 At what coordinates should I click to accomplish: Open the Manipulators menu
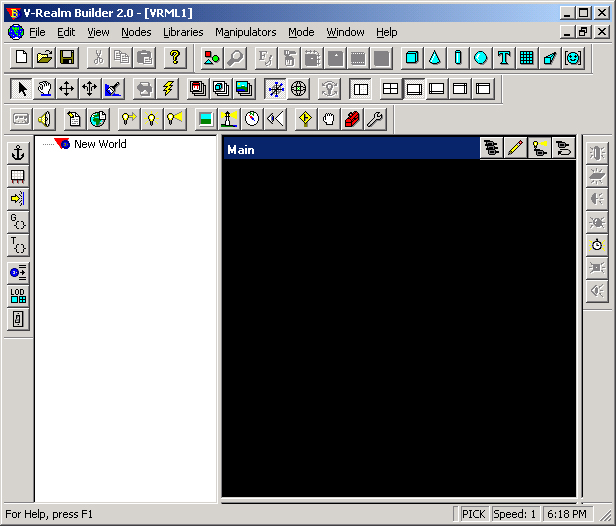[246, 32]
